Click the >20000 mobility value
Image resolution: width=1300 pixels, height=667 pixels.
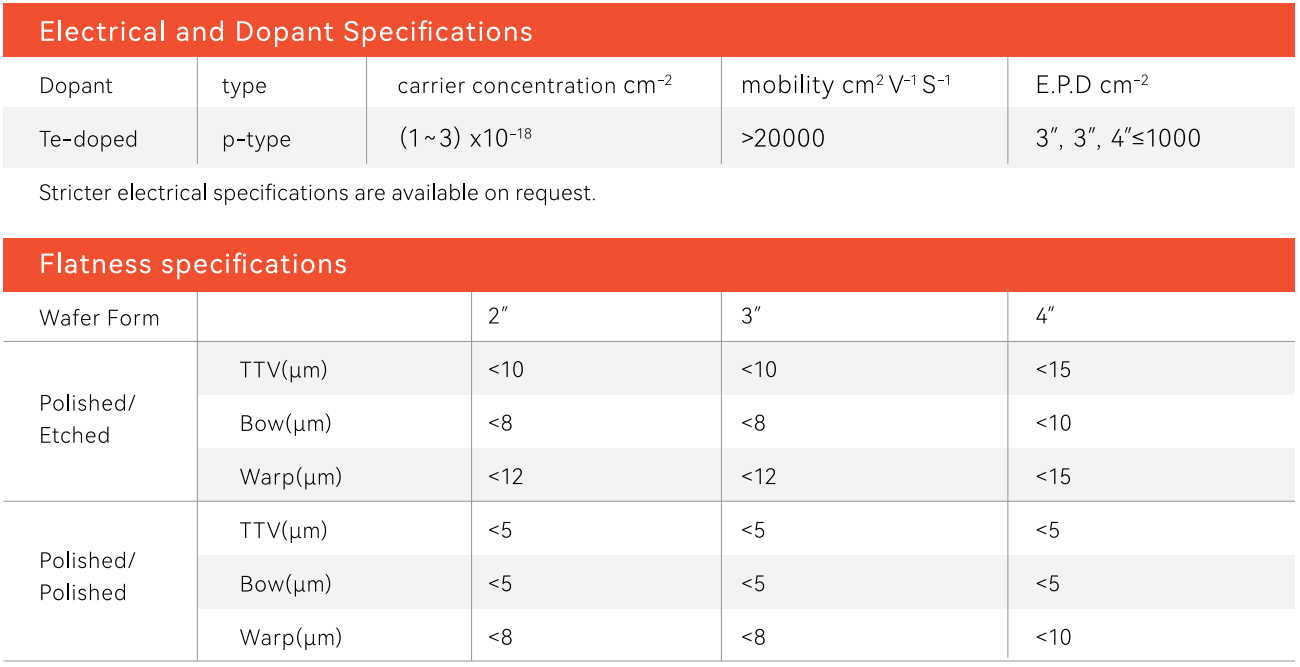click(783, 139)
